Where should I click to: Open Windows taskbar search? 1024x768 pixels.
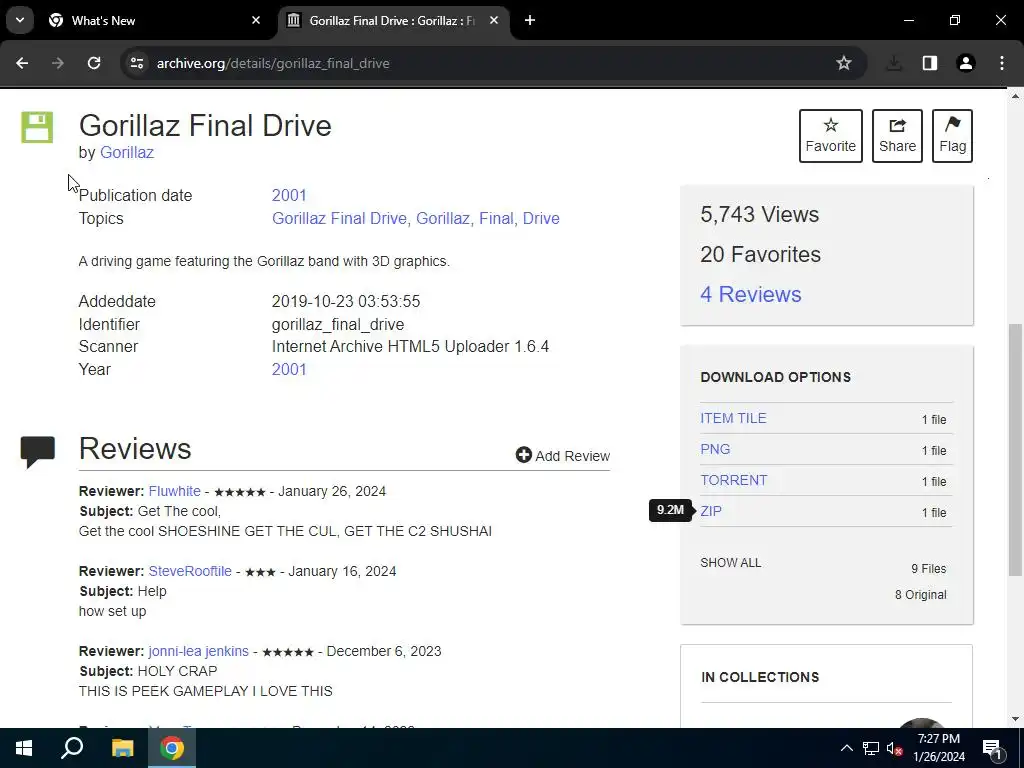72,748
